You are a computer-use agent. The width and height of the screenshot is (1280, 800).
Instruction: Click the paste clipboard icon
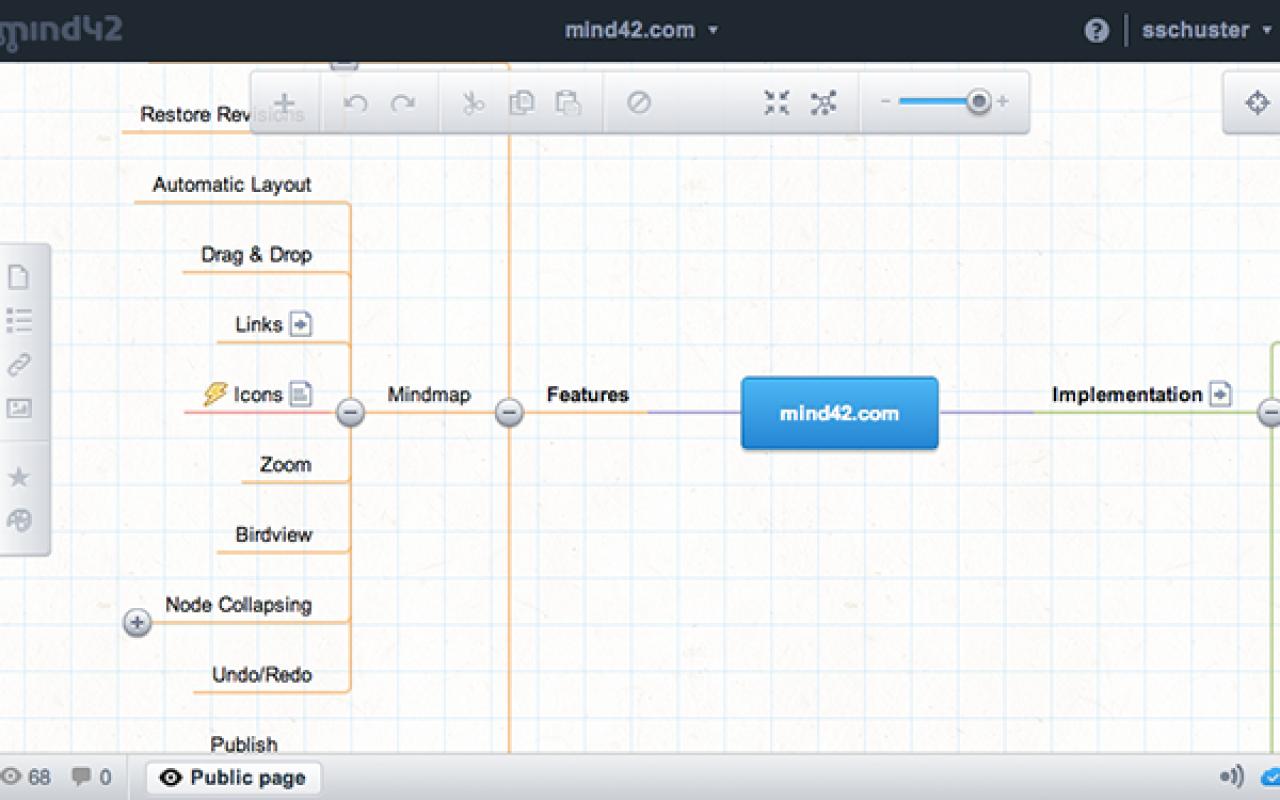tap(568, 103)
